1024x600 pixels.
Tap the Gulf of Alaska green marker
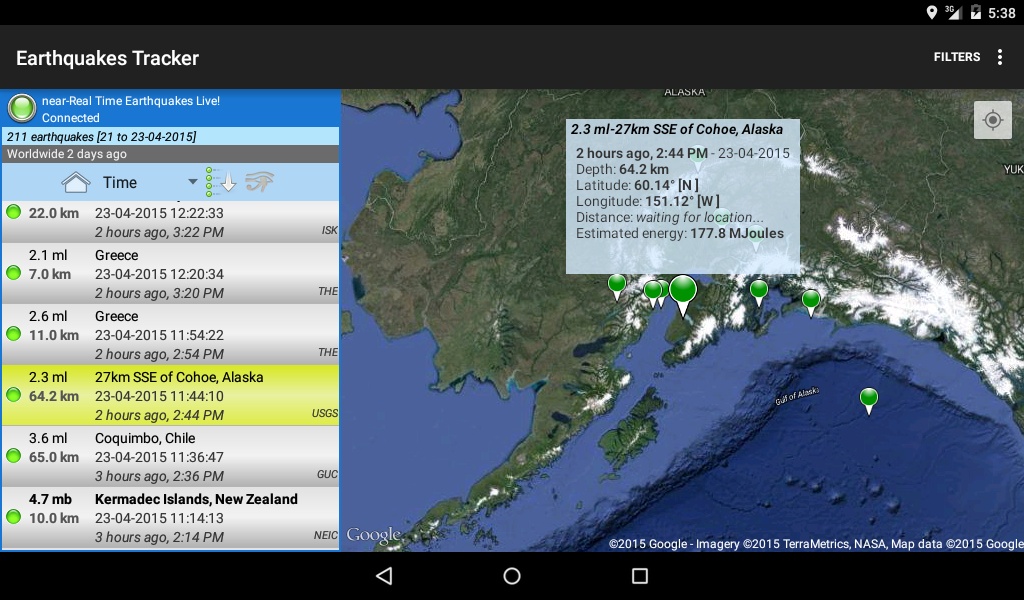869,400
